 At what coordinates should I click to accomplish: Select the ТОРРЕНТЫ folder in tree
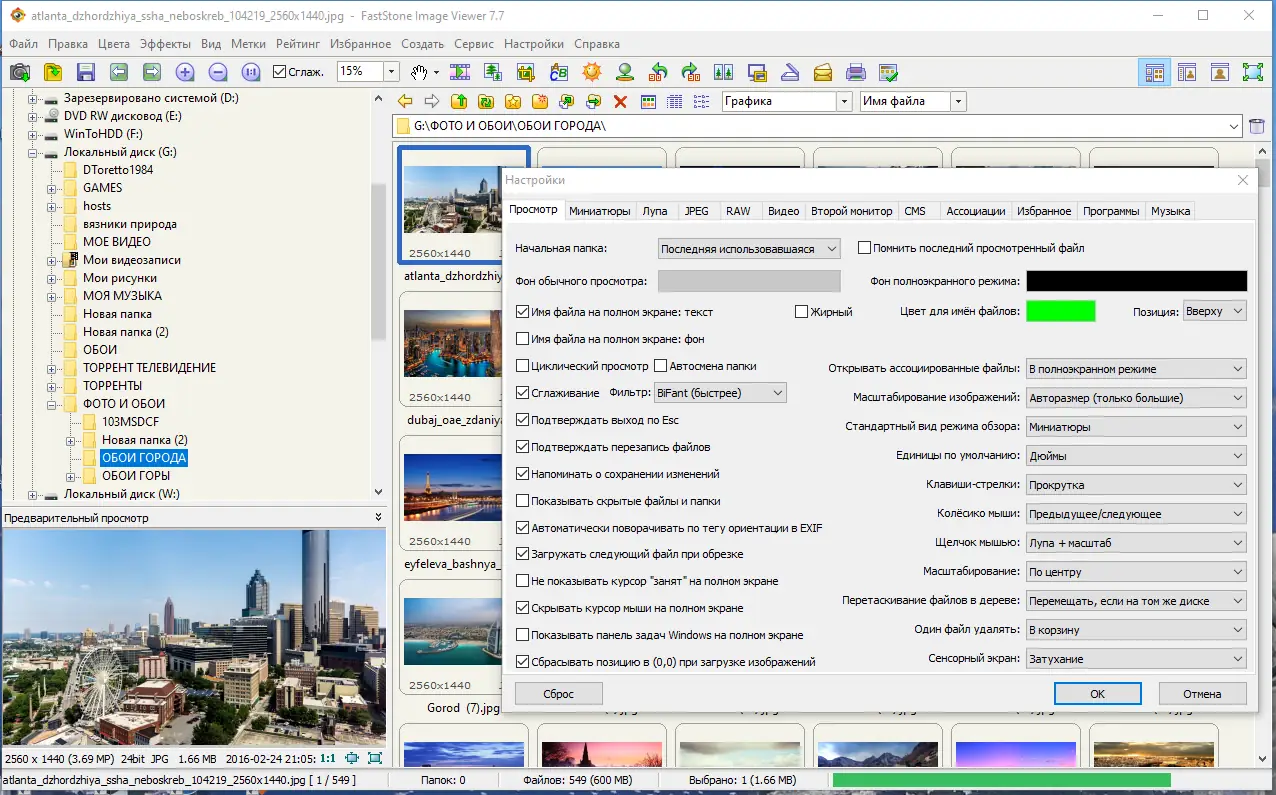(x=112, y=386)
